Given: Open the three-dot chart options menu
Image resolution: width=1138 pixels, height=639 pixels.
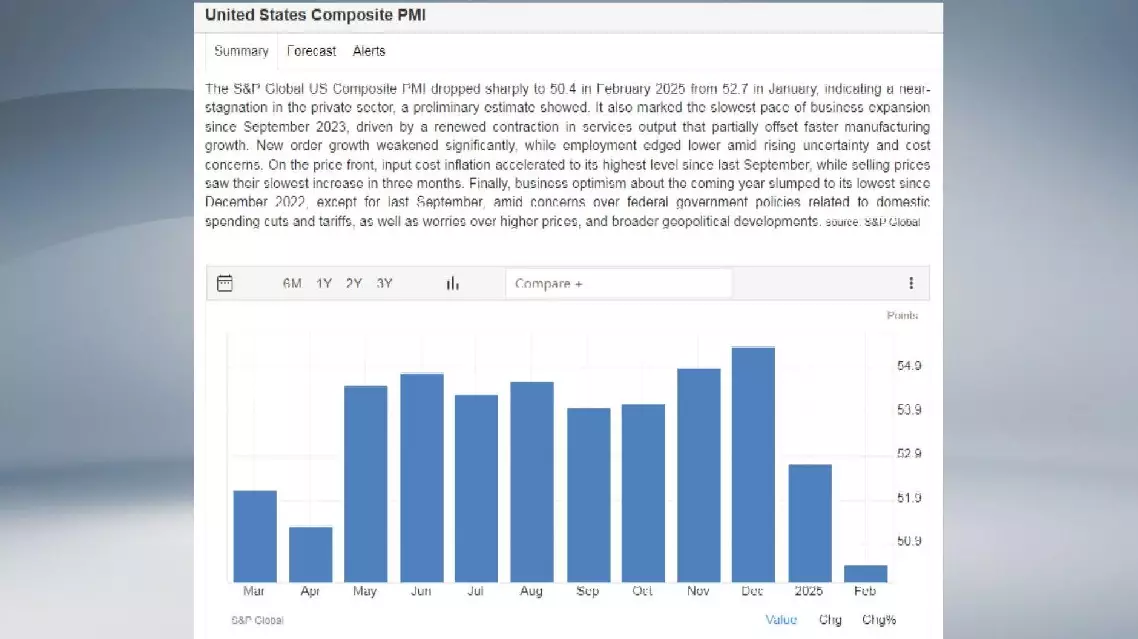Looking at the screenshot, I should click(x=911, y=284).
